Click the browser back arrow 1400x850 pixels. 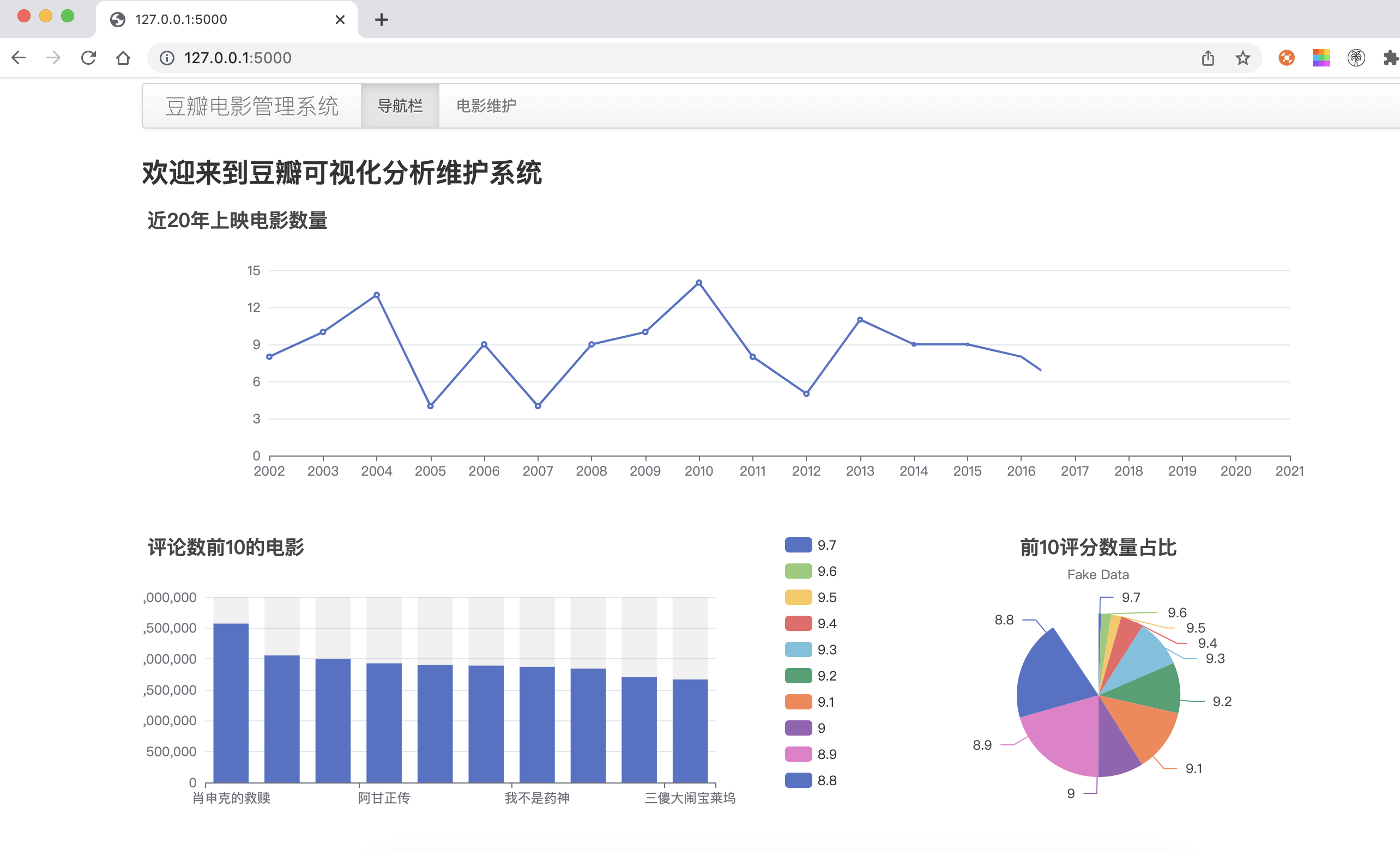click(x=19, y=57)
